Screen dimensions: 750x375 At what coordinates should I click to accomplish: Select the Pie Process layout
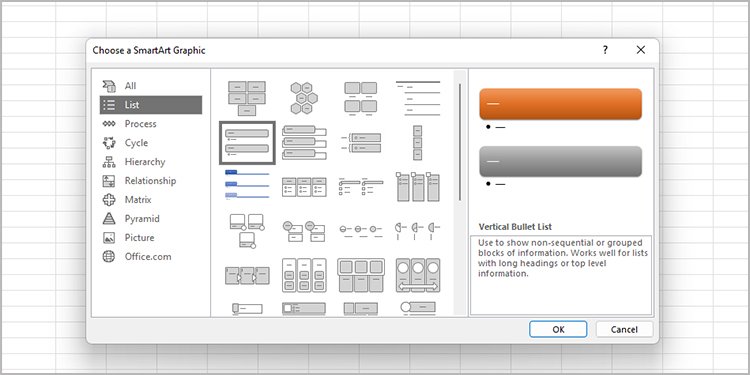pyautogui.click(x=418, y=230)
